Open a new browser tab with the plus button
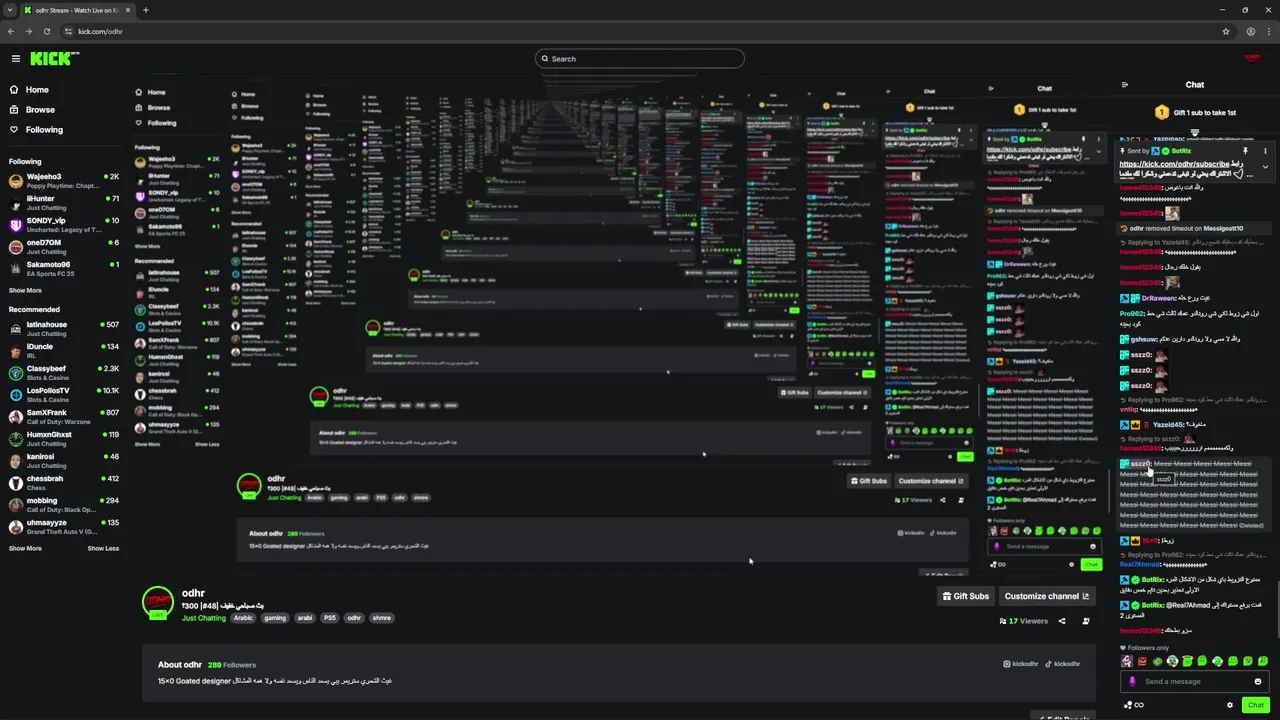 [145, 10]
